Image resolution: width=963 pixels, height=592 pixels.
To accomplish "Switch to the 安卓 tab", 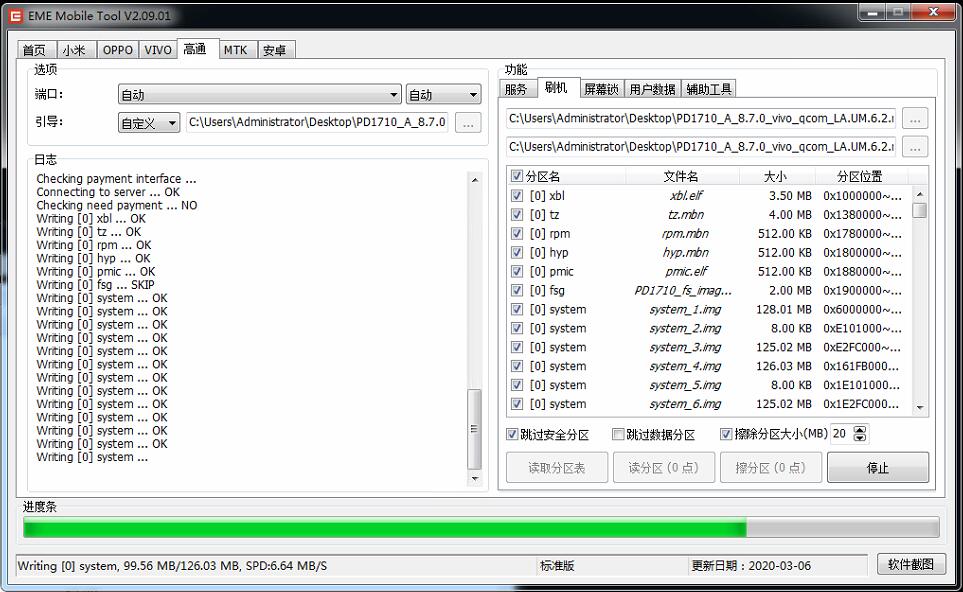I will point(275,50).
